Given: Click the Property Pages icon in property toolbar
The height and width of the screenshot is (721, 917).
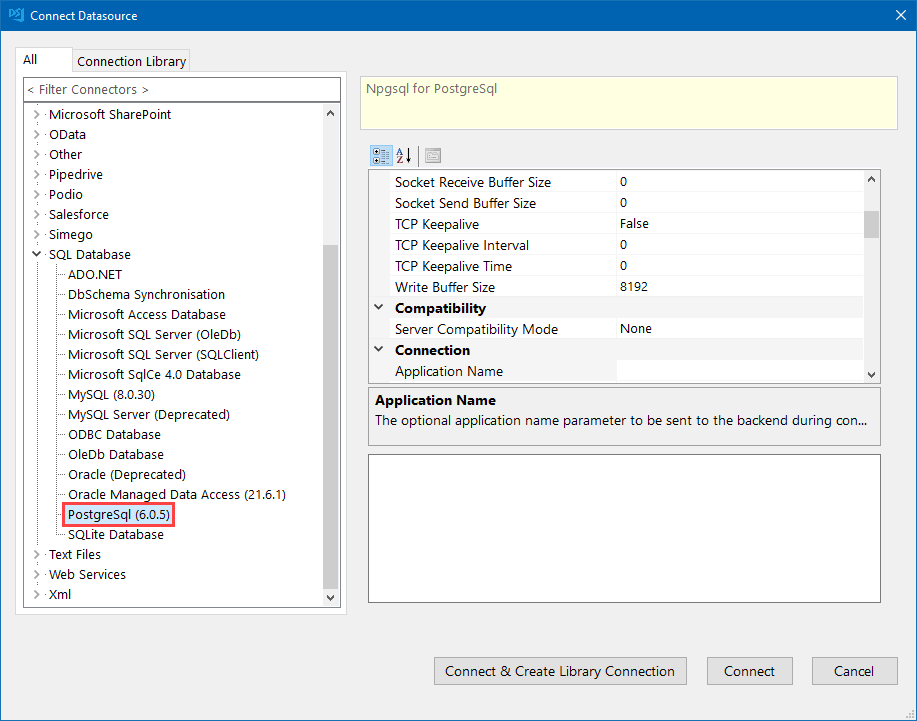Looking at the screenshot, I should point(433,156).
